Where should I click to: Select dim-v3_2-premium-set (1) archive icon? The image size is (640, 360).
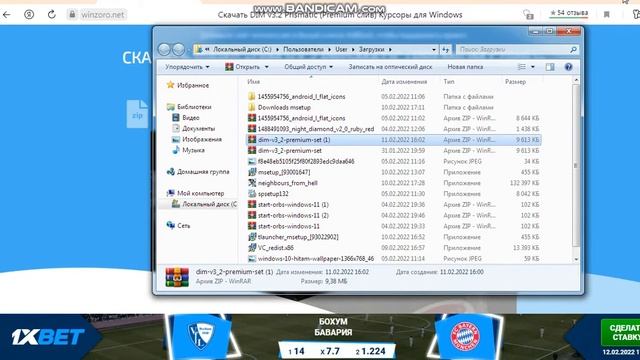(252, 140)
